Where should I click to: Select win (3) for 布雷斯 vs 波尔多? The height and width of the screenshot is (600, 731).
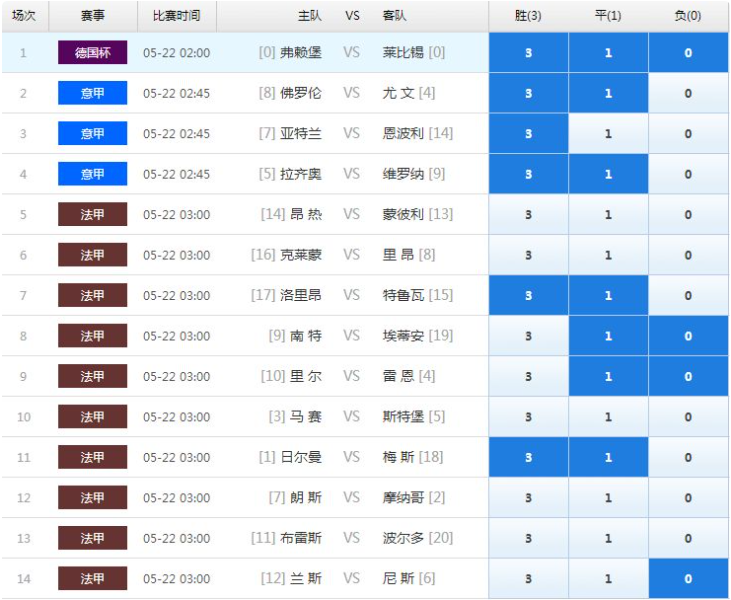[528, 538]
